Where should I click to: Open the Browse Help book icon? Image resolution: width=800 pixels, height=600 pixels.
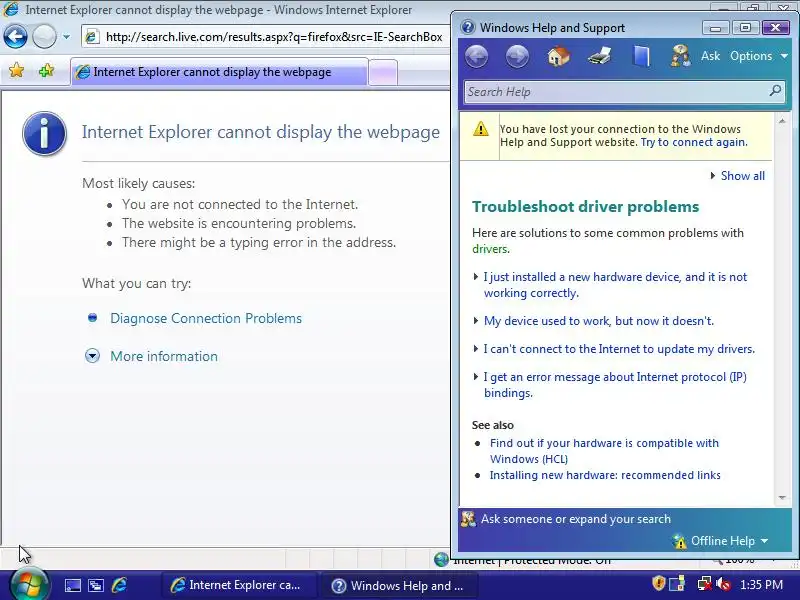[641, 56]
